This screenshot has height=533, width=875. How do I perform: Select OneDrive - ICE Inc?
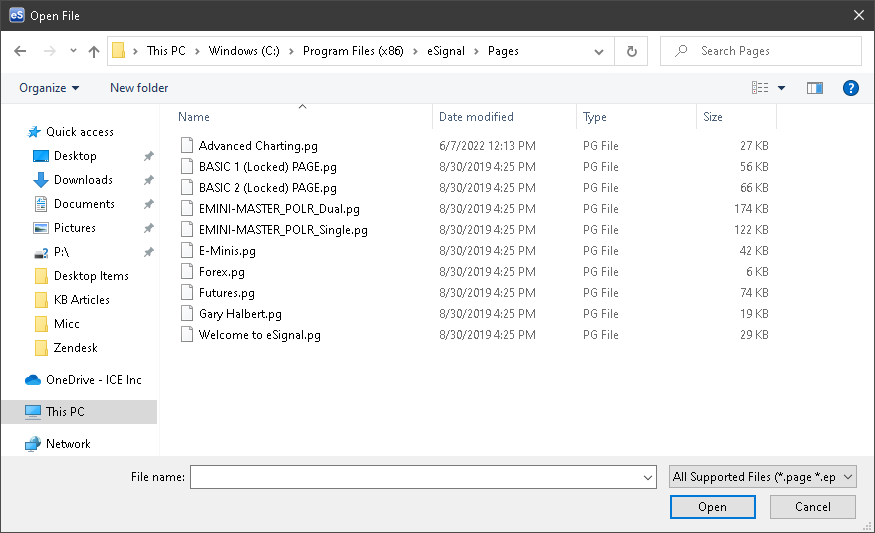pos(94,380)
